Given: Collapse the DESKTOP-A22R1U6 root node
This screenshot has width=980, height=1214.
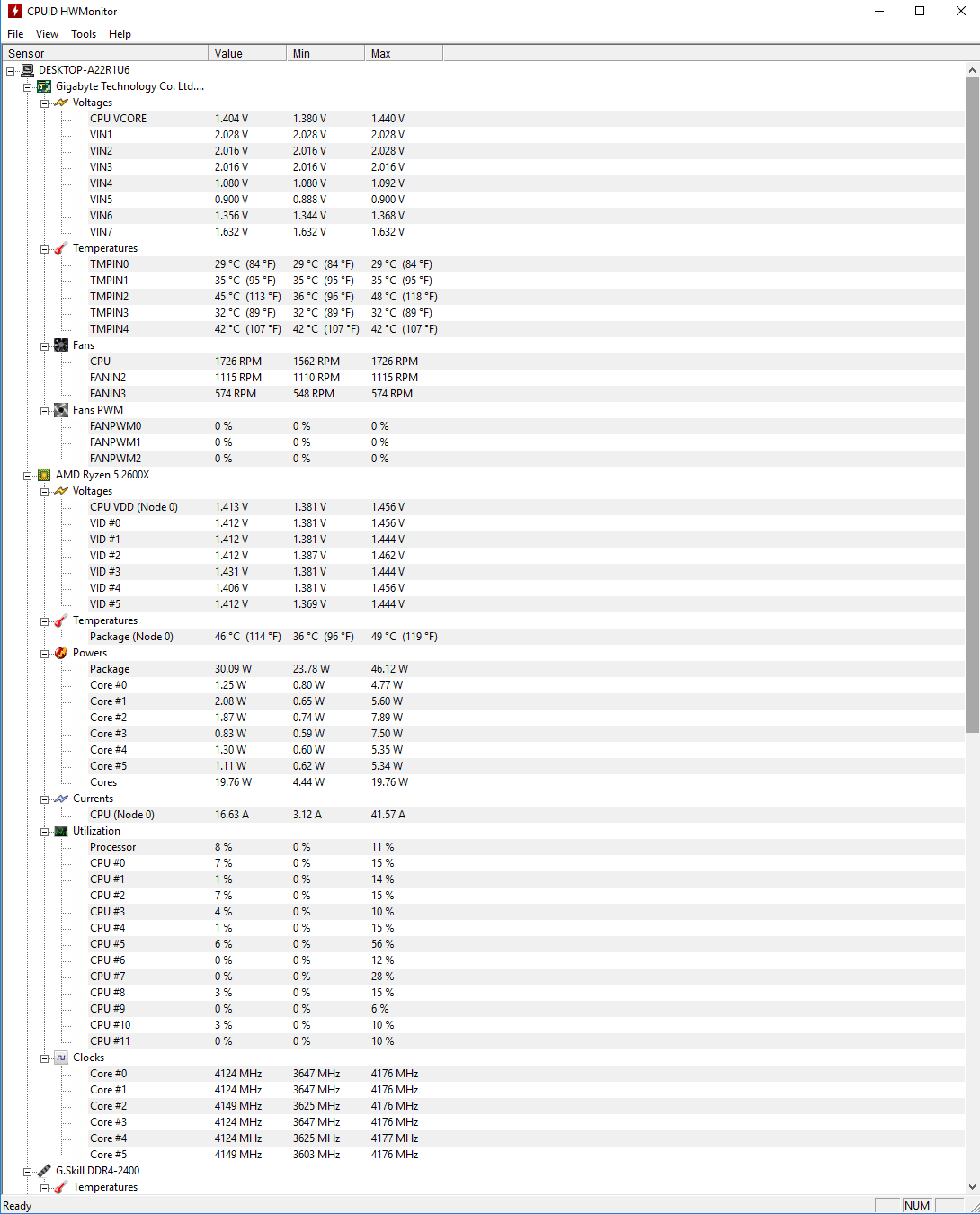Looking at the screenshot, I should [11, 71].
